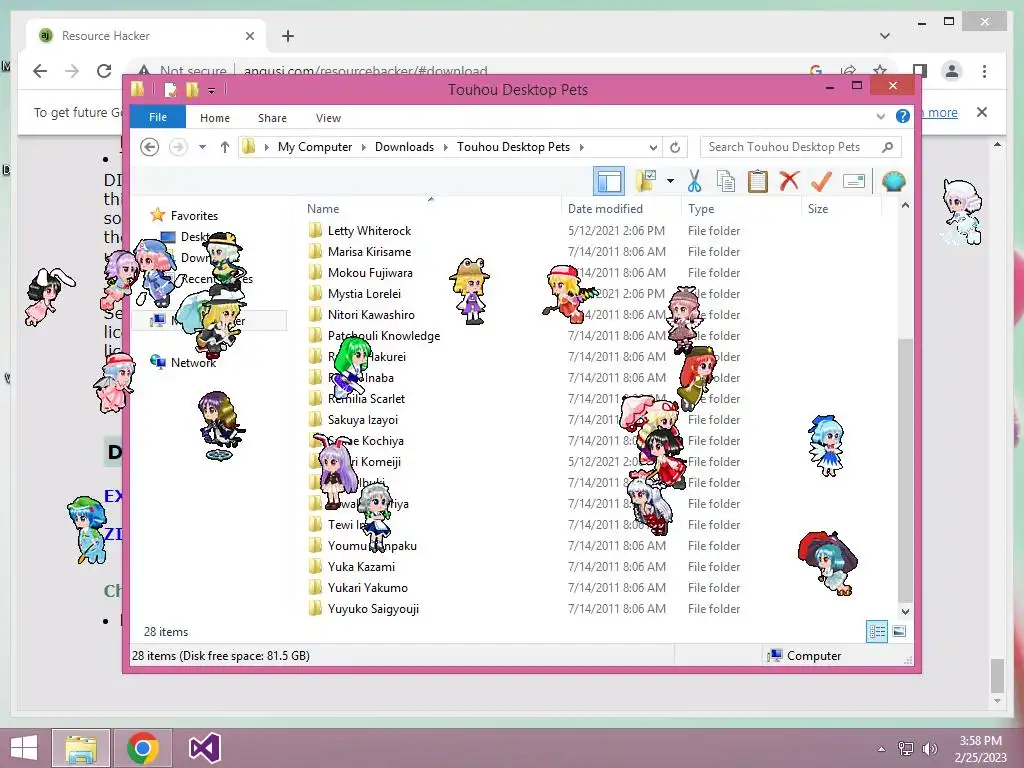Click the Chrome page vertical scrollbar thumb

(997, 676)
